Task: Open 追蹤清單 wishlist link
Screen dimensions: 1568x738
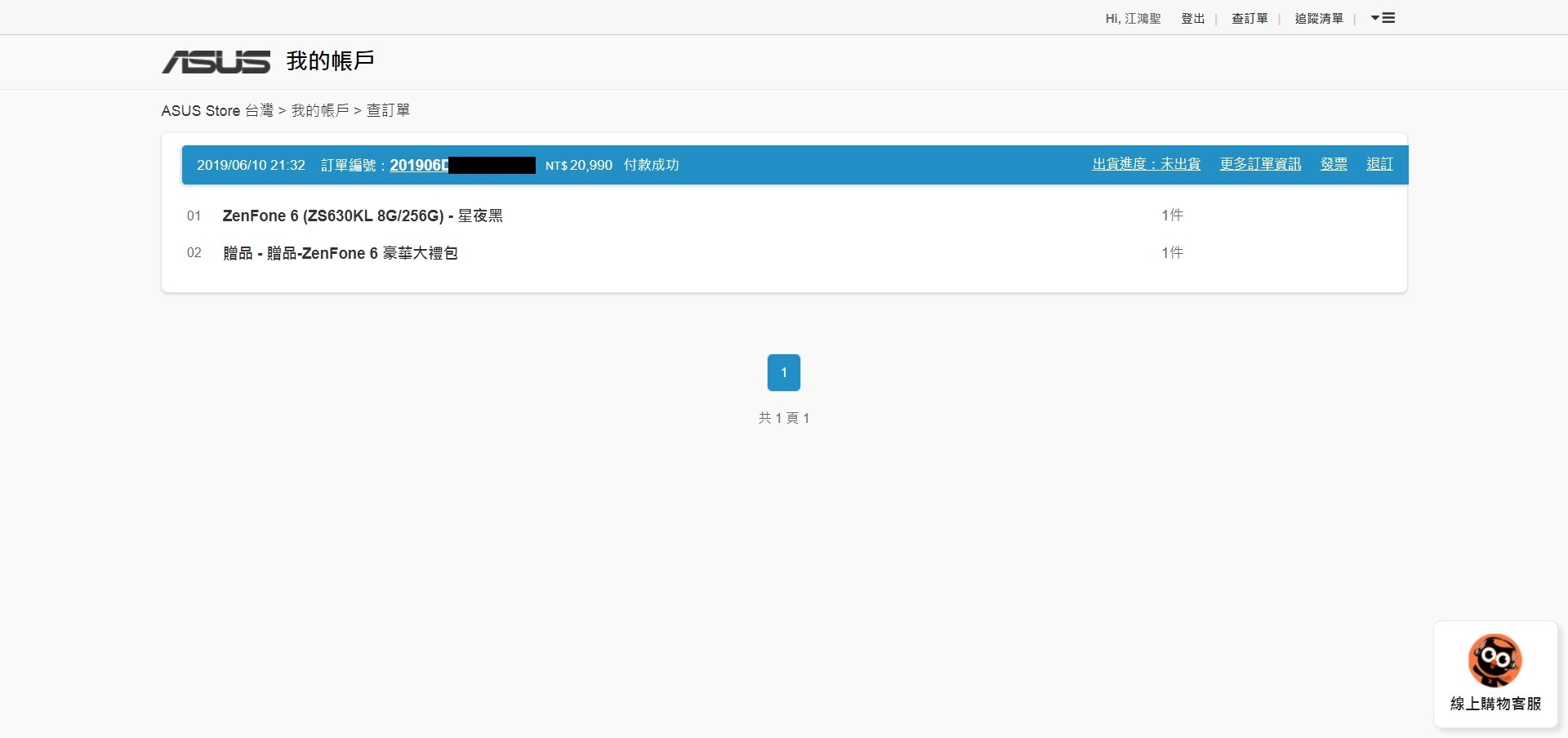Action: pyautogui.click(x=1319, y=18)
